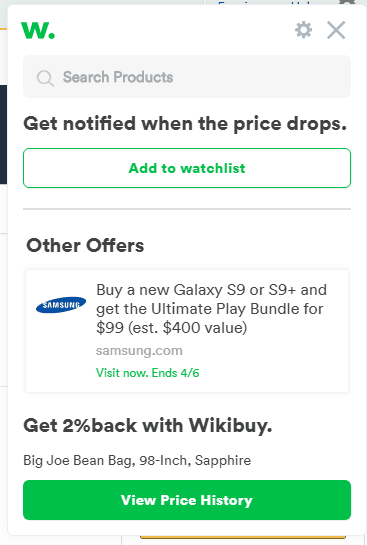Open Wikibuy settings gear icon
This screenshot has height=545, width=367.
coord(303,30)
